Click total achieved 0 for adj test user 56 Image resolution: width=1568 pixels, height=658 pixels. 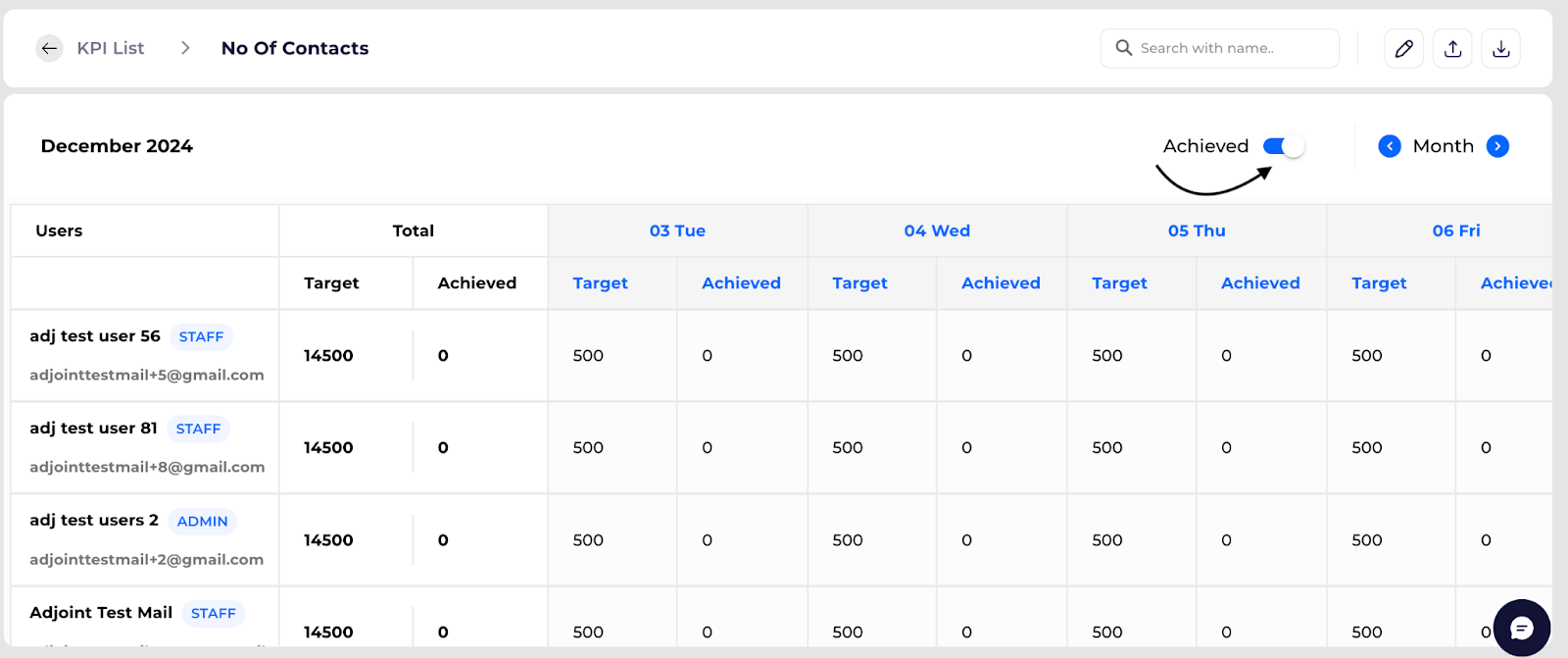(443, 356)
